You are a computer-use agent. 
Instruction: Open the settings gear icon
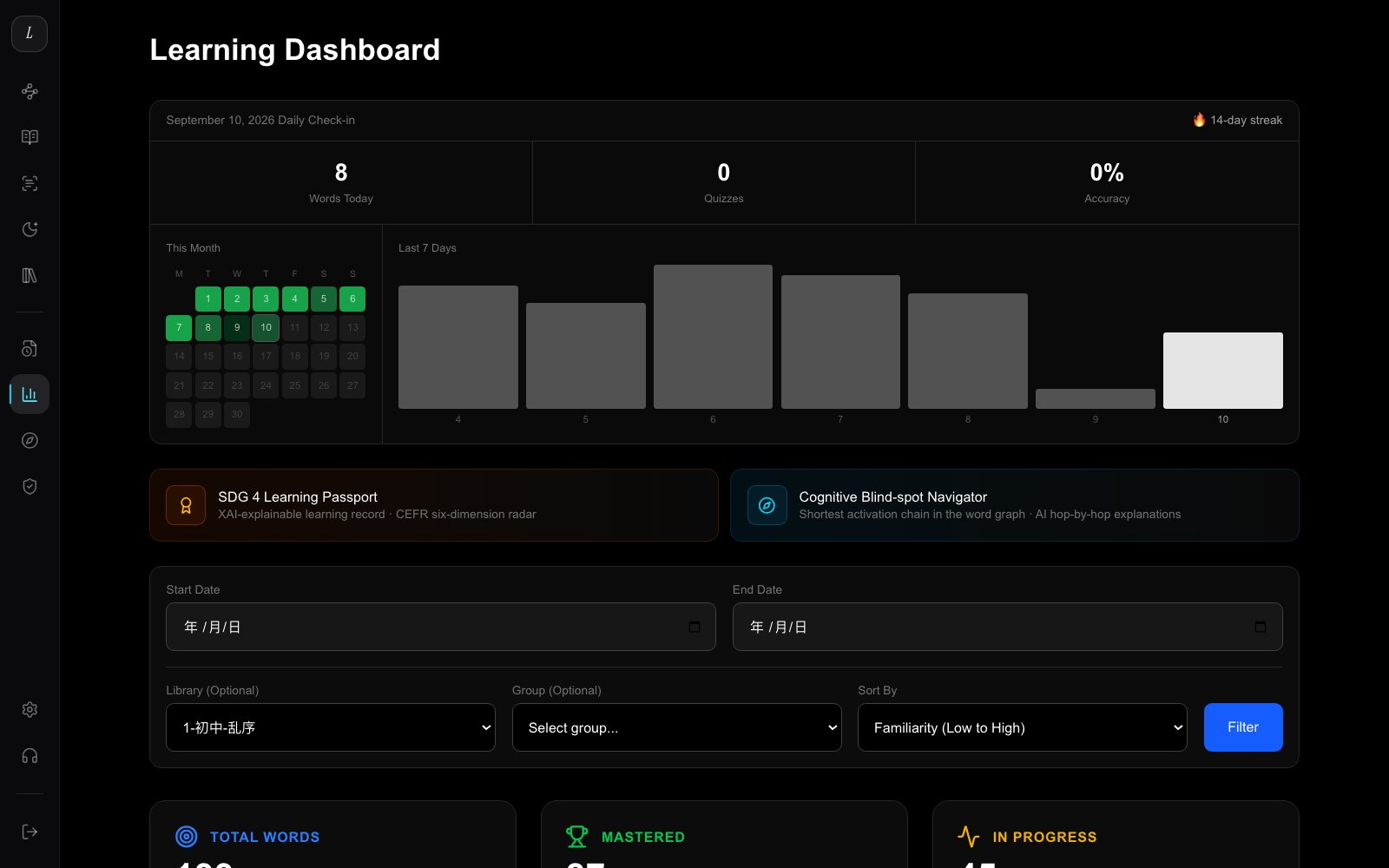coord(30,709)
